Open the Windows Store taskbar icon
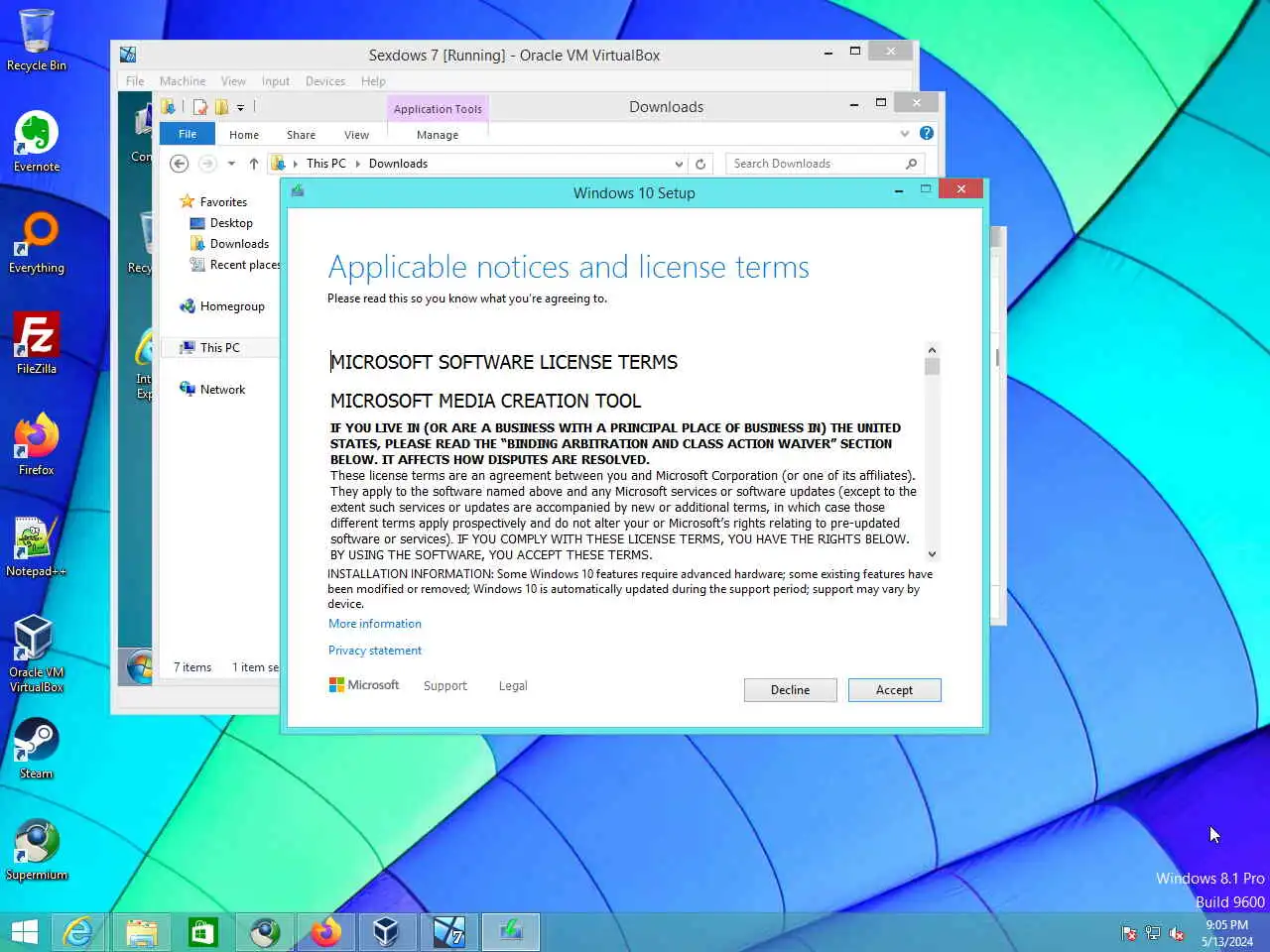 pyautogui.click(x=202, y=932)
